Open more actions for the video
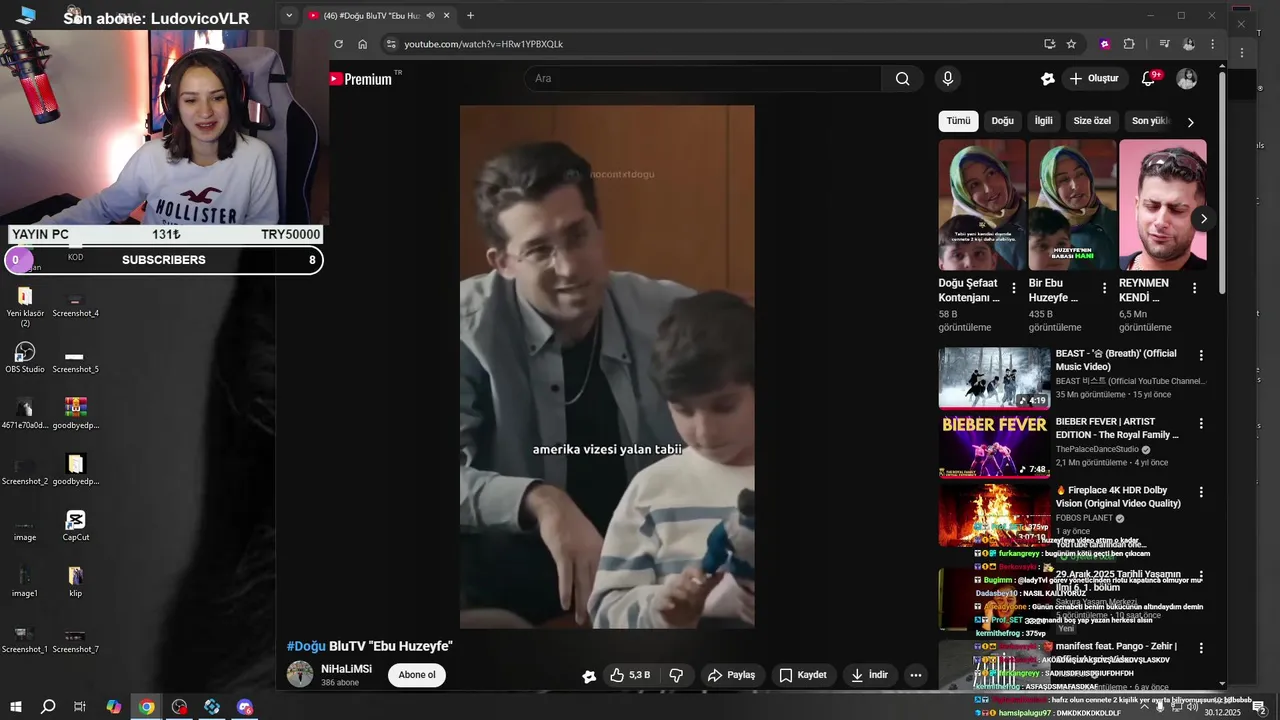The height and width of the screenshot is (720, 1280). pyautogui.click(x=915, y=675)
